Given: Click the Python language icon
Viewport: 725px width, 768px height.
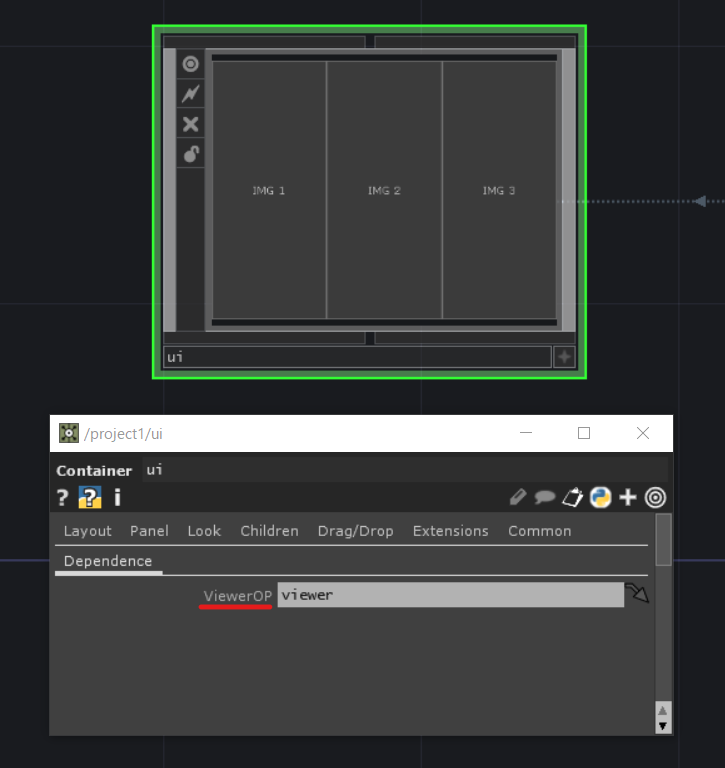Looking at the screenshot, I should click(x=601, y=497).
